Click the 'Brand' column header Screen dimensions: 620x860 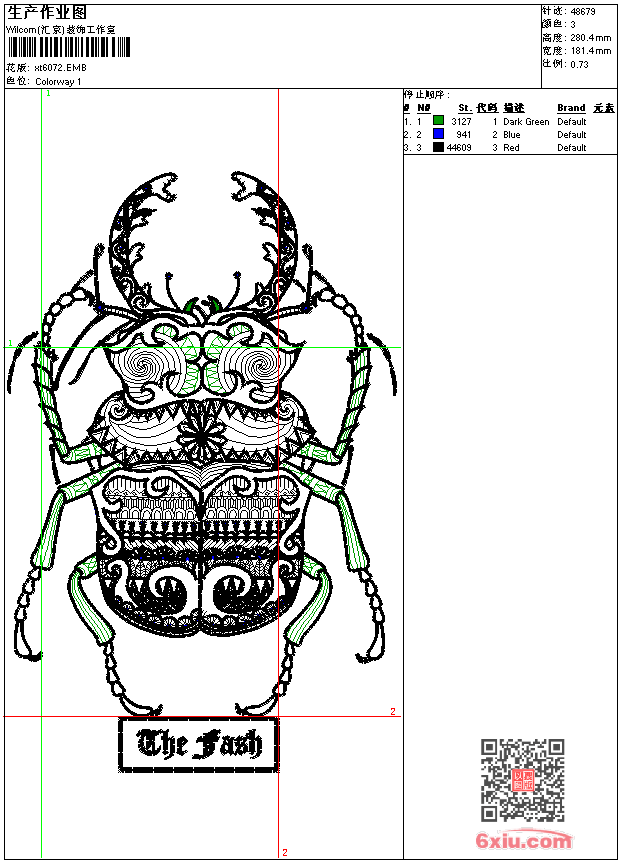pos(571,108)
